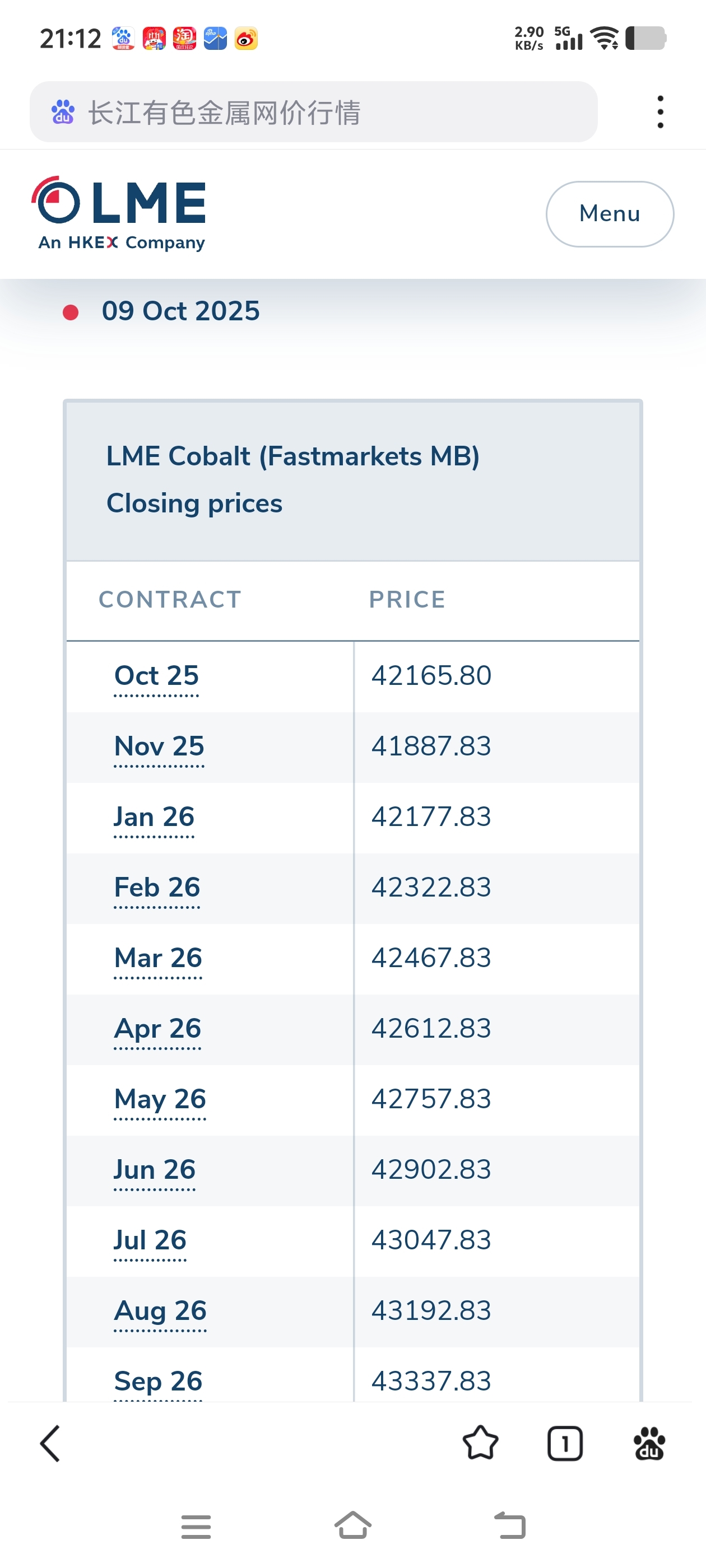Screen dimensions: 706x1568
Task: Open the Nov 25 contract link
Action: (159, 746)
